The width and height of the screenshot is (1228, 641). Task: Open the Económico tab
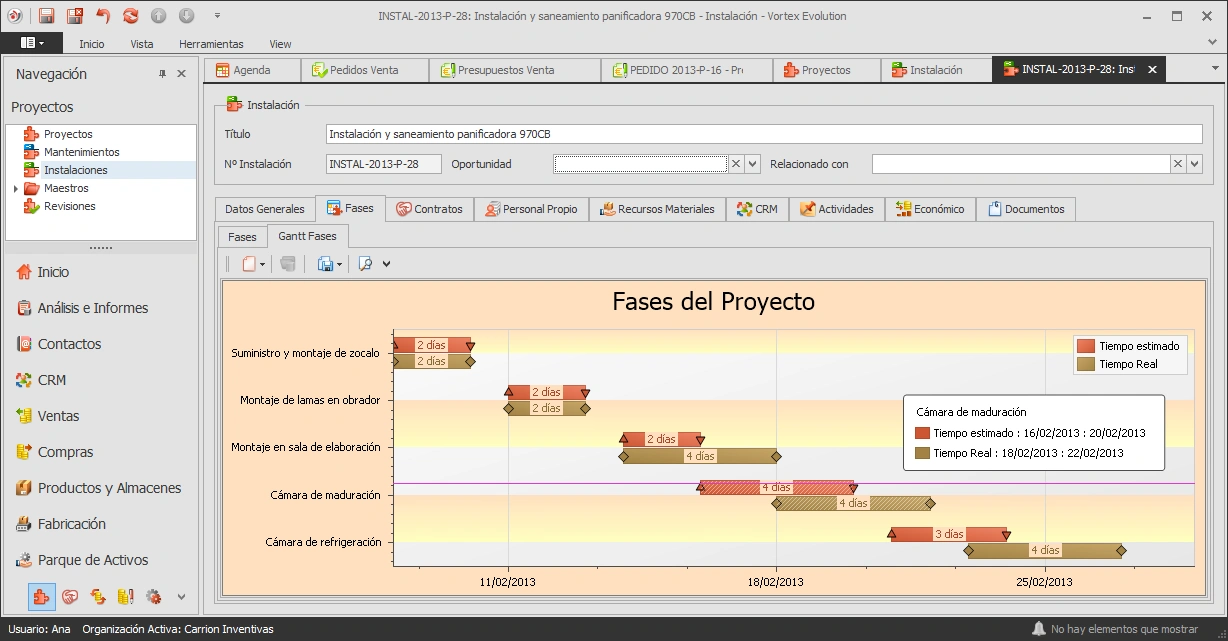930,209
